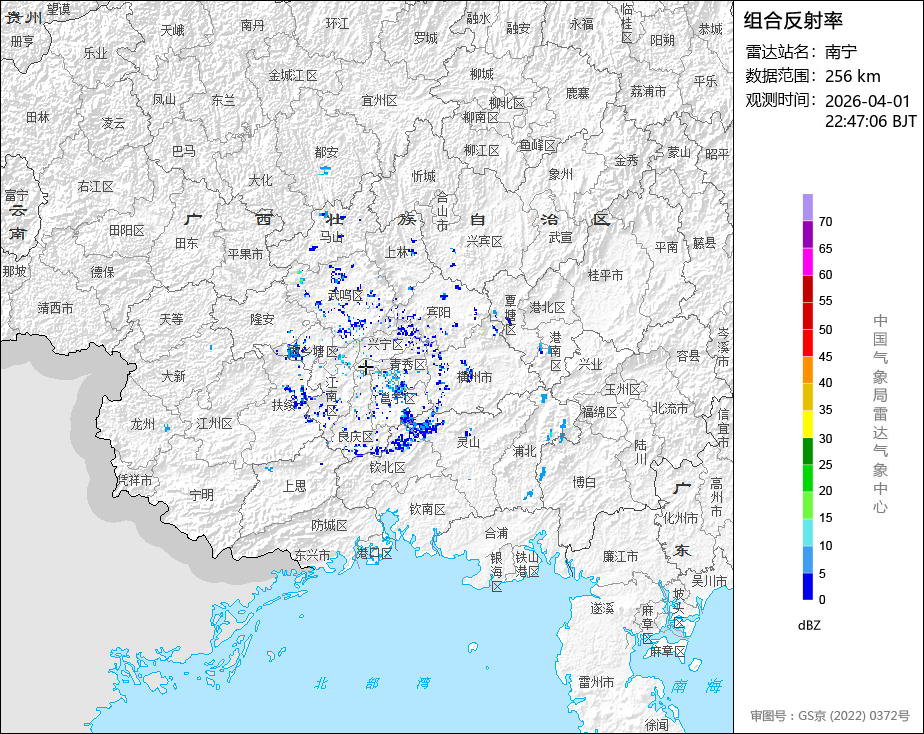This screenshot has width=924, height=734.
Task: Click the '扶绥' map label
Action: click(284, 405)
